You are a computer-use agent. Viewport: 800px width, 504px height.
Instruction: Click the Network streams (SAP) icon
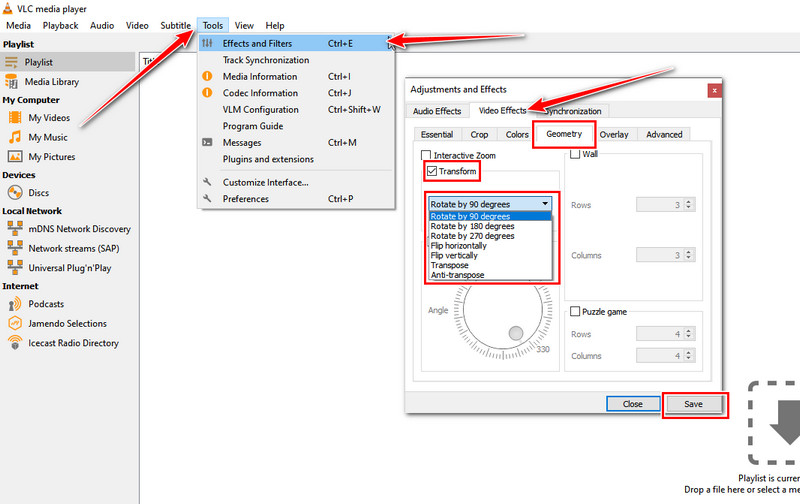tap(15, 248)
